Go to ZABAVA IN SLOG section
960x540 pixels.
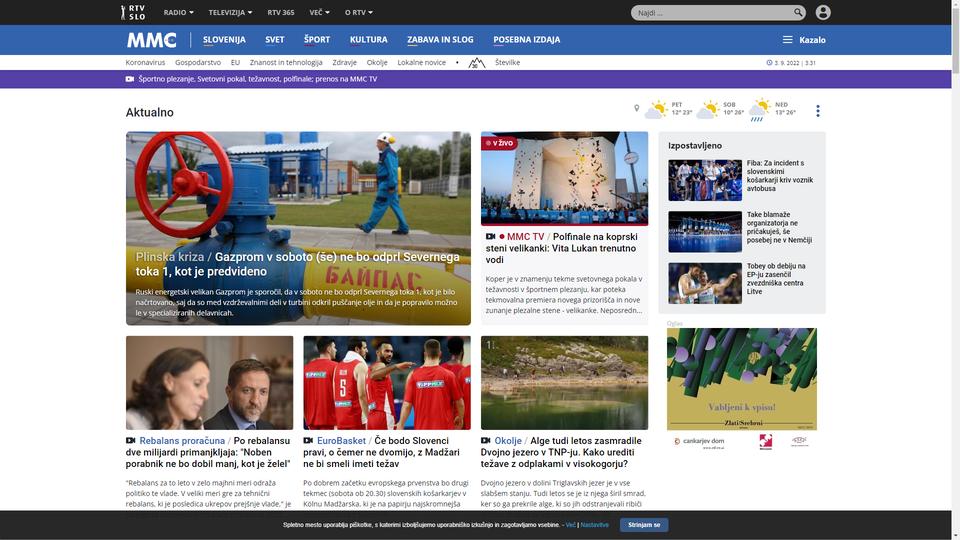pyautogui.click(x=440, y=40)
